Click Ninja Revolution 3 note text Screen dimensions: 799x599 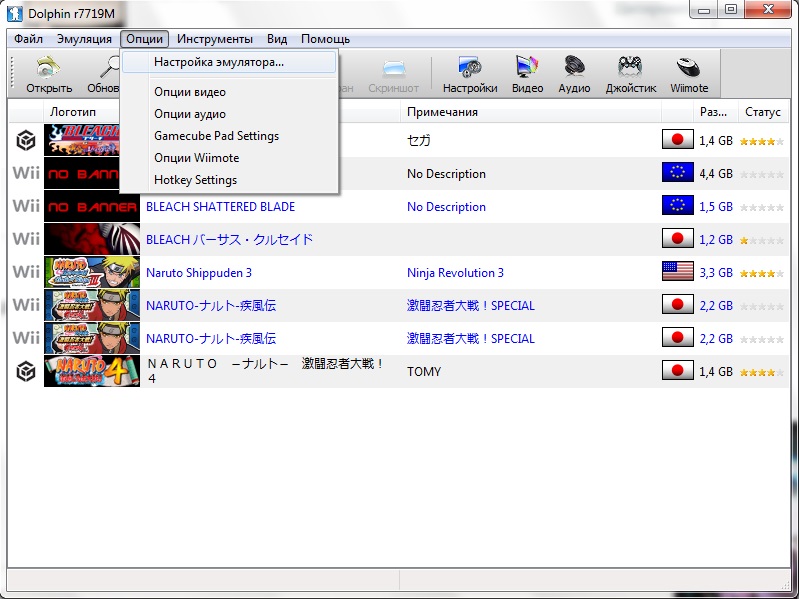point(455,273)
